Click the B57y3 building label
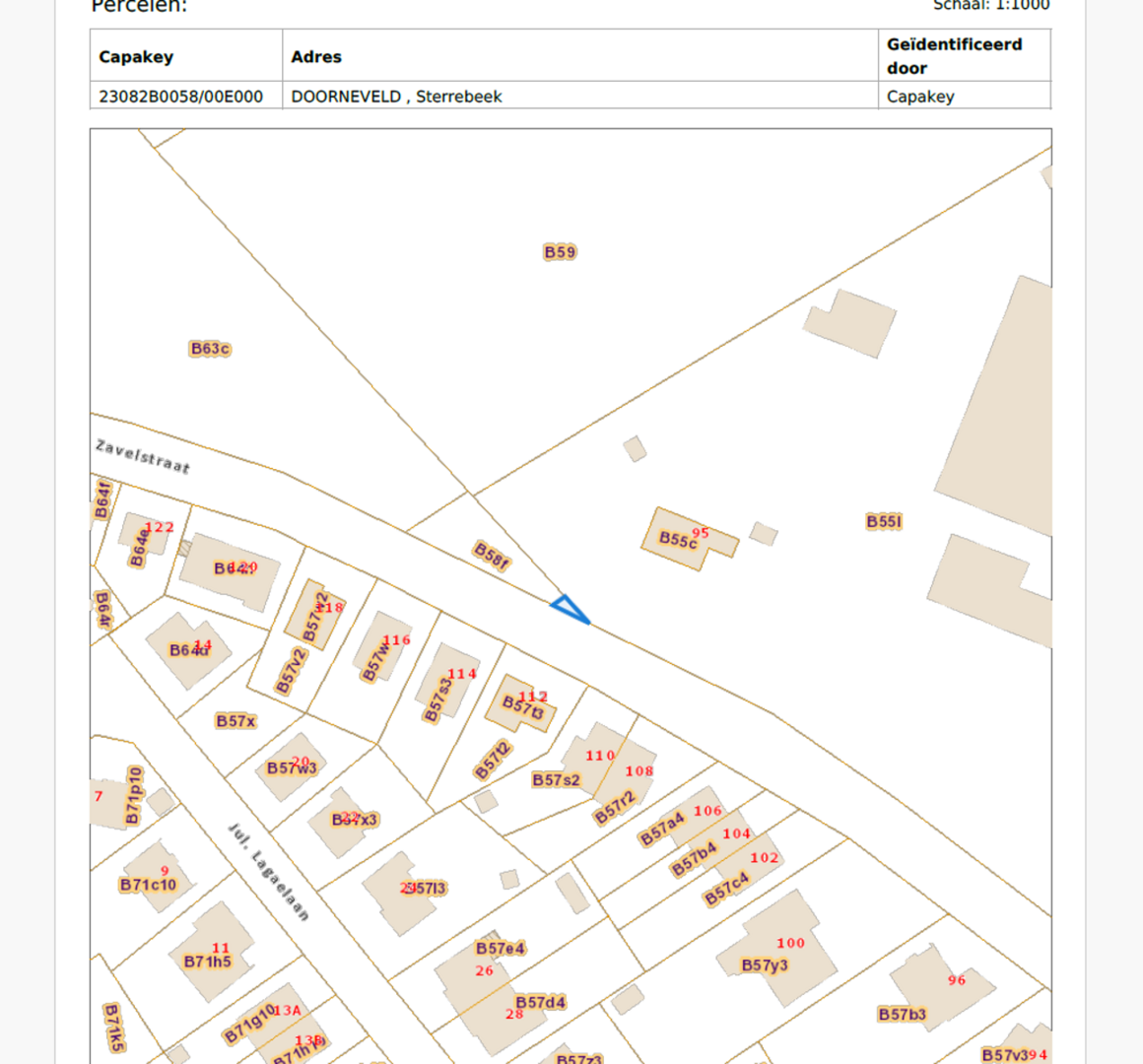Viewport: 1143px width, 1064px height. (765, 965)
